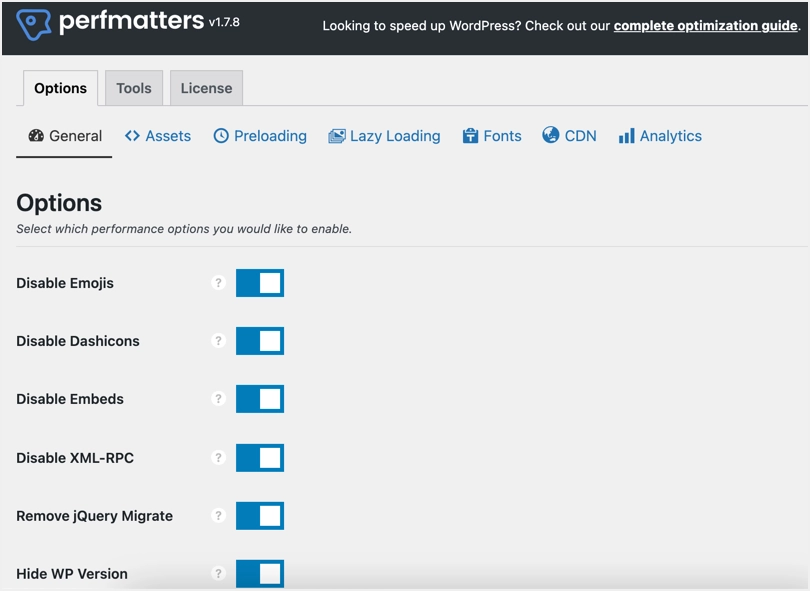Follow the complete optimization guide link
This screenshot has width=810, height=591.
tap(706, 26)
